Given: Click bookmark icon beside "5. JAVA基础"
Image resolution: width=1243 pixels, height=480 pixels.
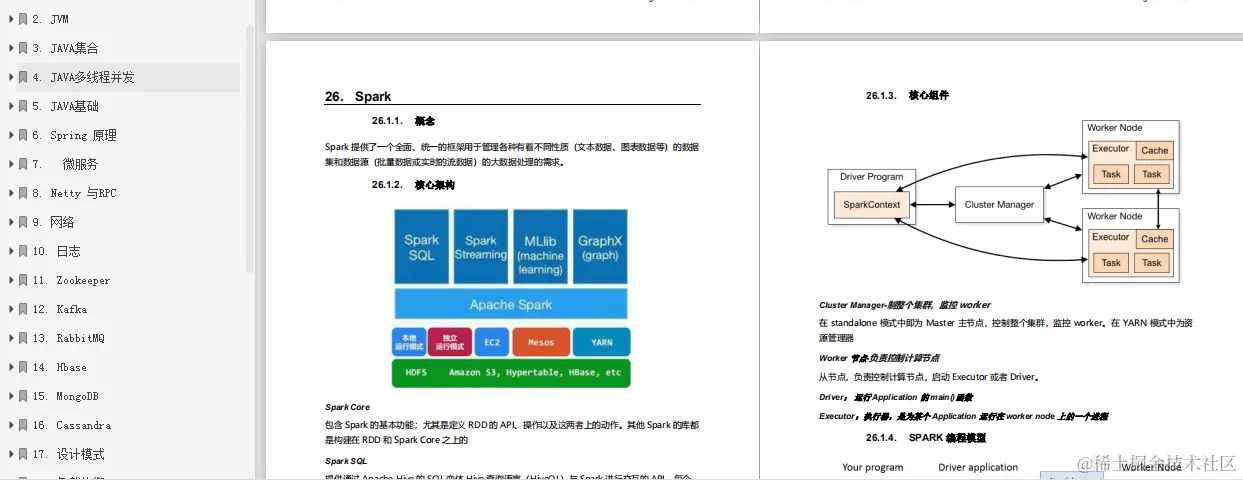Looking at the screenshot, I should click(23, 106).
